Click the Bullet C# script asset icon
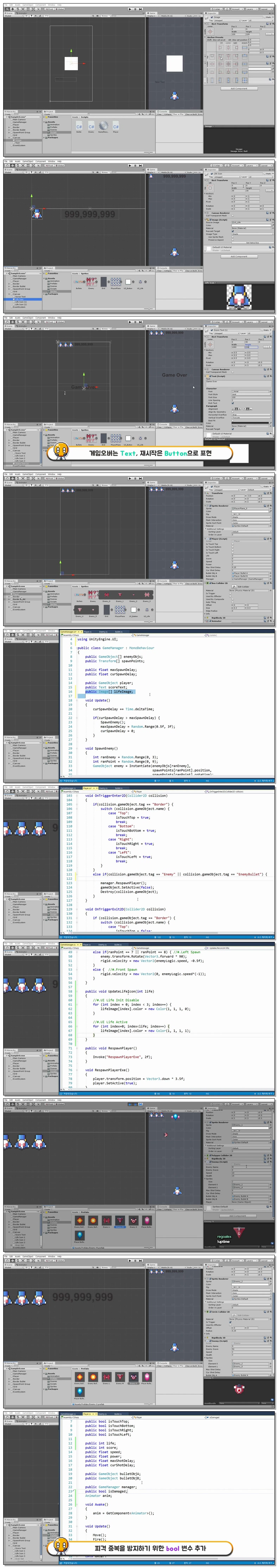This screenshot has width=278, height=1568. (x=79, y=126)
